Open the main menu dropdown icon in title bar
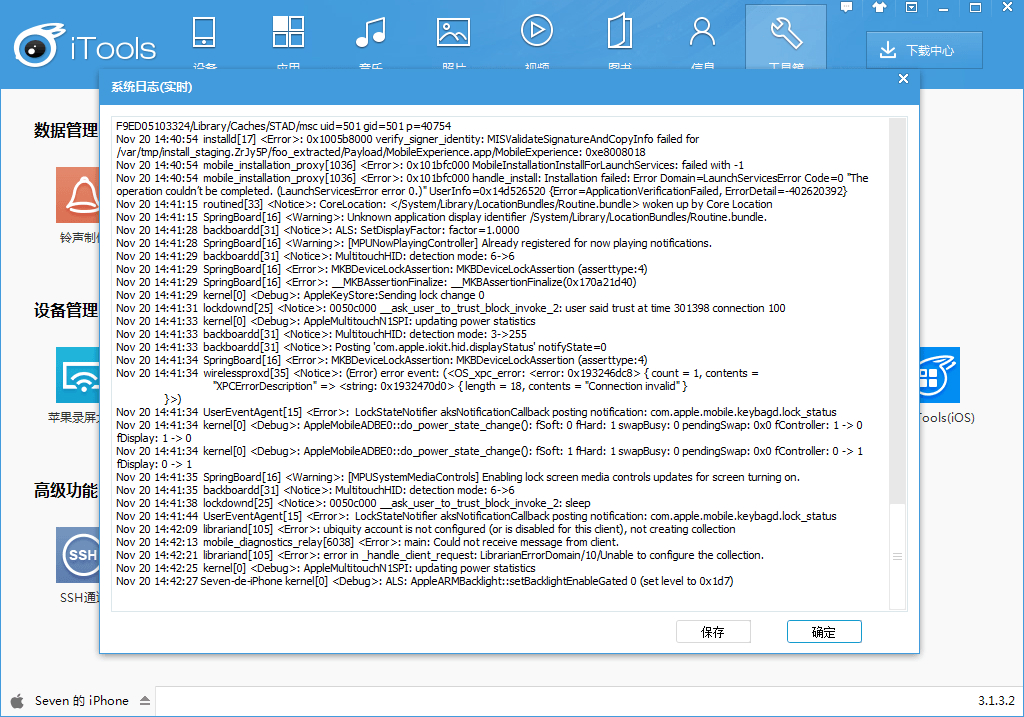Viewport: 1024px width, 717px height. [912, 7]
